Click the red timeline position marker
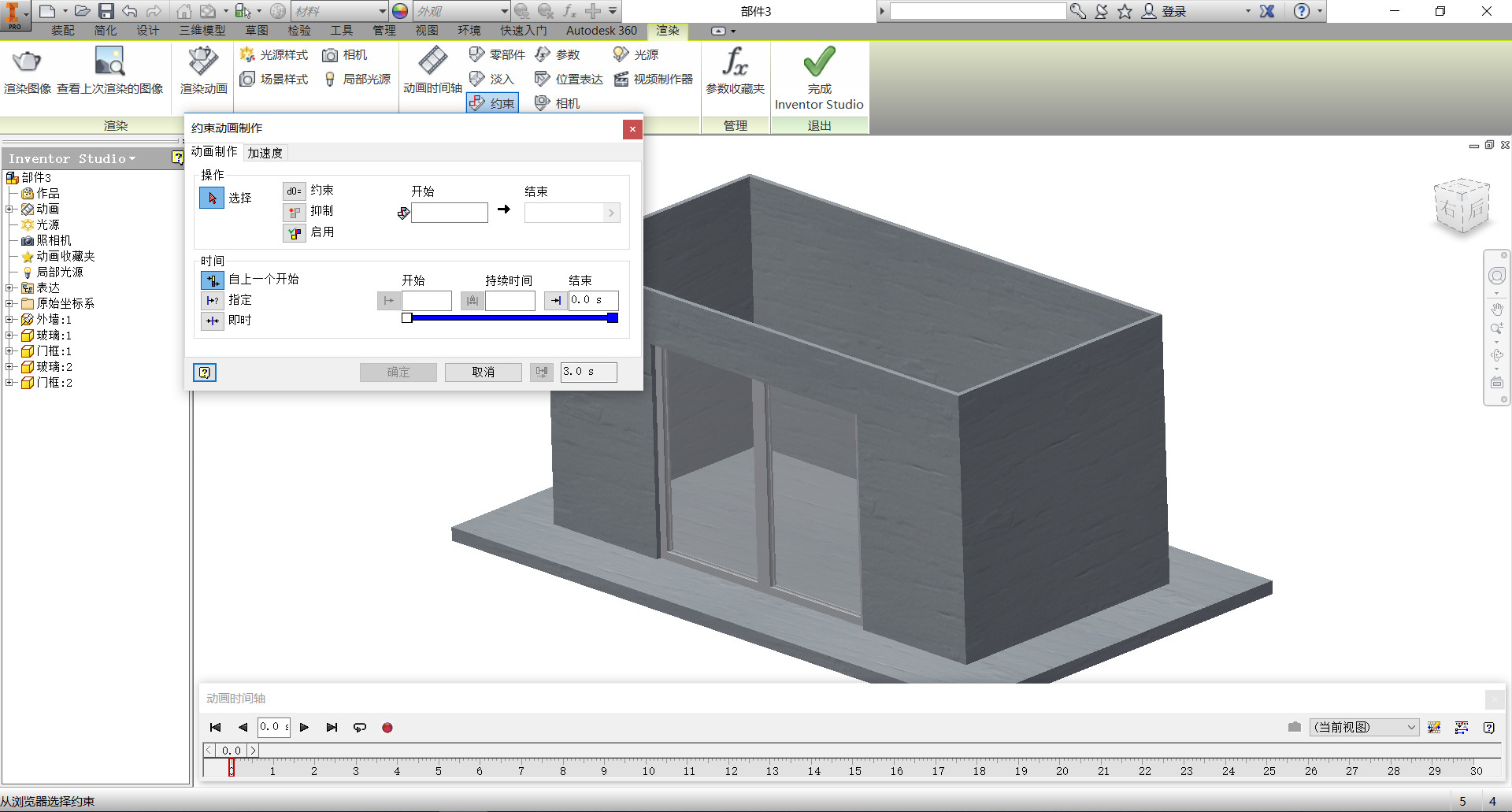 click(x=232, y=767)
